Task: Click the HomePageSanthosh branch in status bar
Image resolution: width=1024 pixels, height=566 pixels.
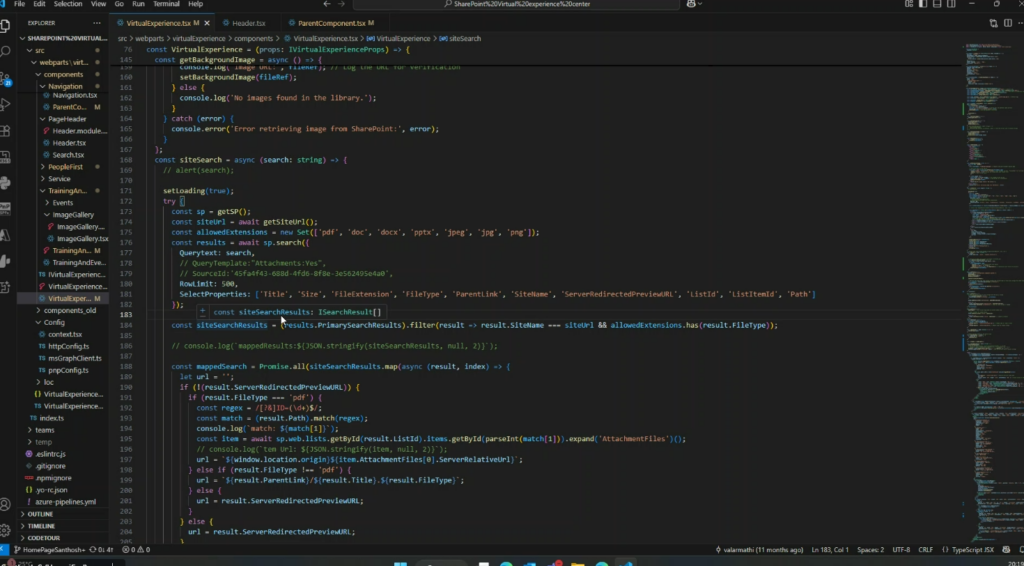Action: point(50,550)
